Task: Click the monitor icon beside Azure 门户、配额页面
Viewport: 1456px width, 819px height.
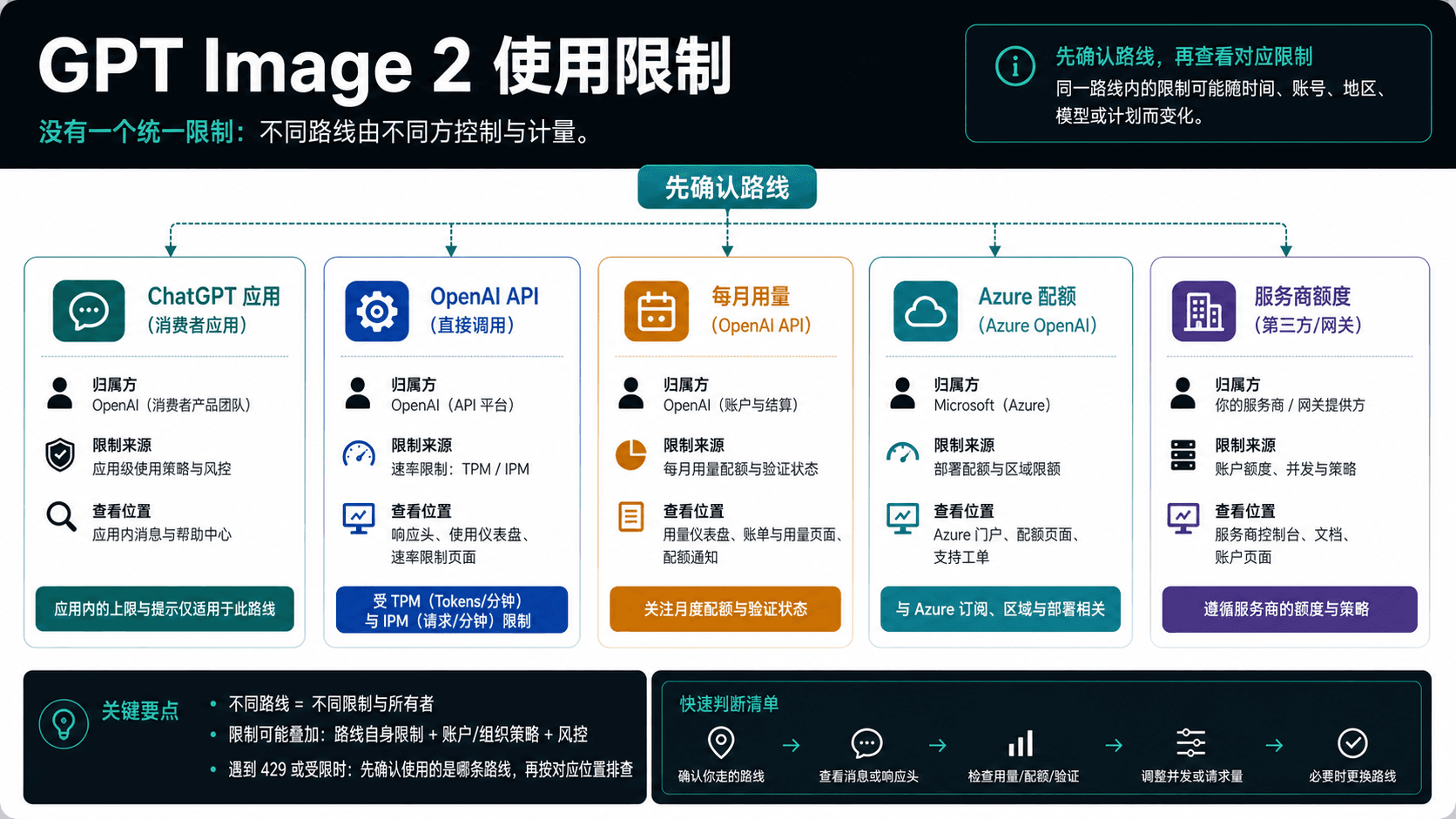Action: coord(903,519)
